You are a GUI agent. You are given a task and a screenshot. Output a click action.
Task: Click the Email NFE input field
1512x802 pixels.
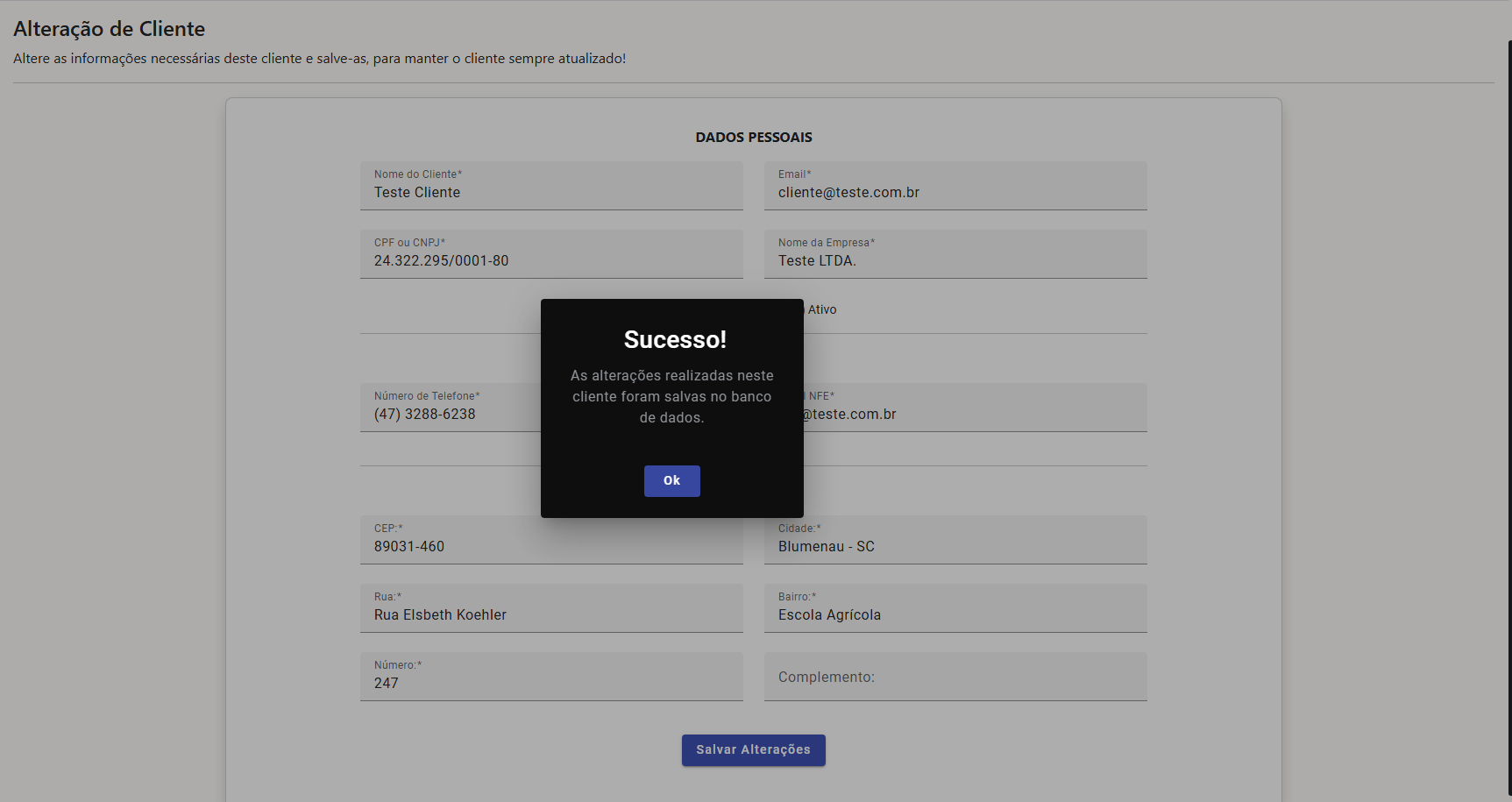click(x=973, y=408)
